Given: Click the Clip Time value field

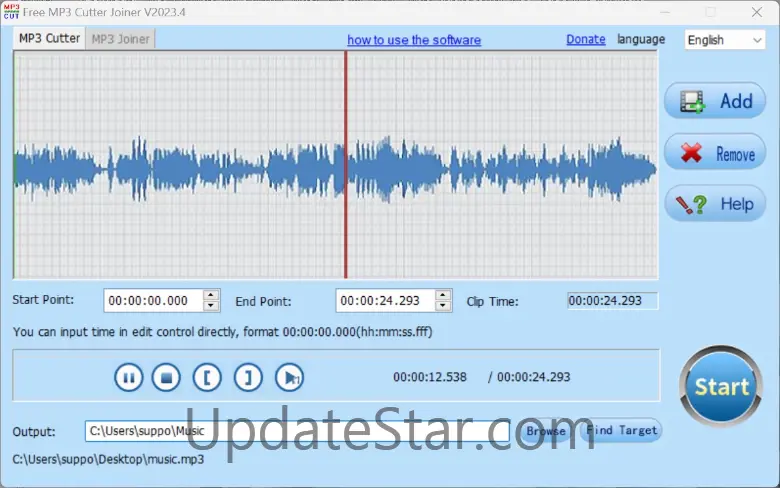Looking at the screenshot, I should [x=613, y=300].
